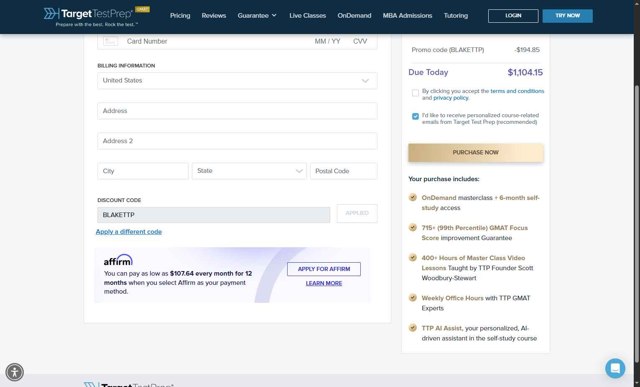Focus the Address 2 field
This screenshot has height=387, width=640.
[x=237, y=141]
